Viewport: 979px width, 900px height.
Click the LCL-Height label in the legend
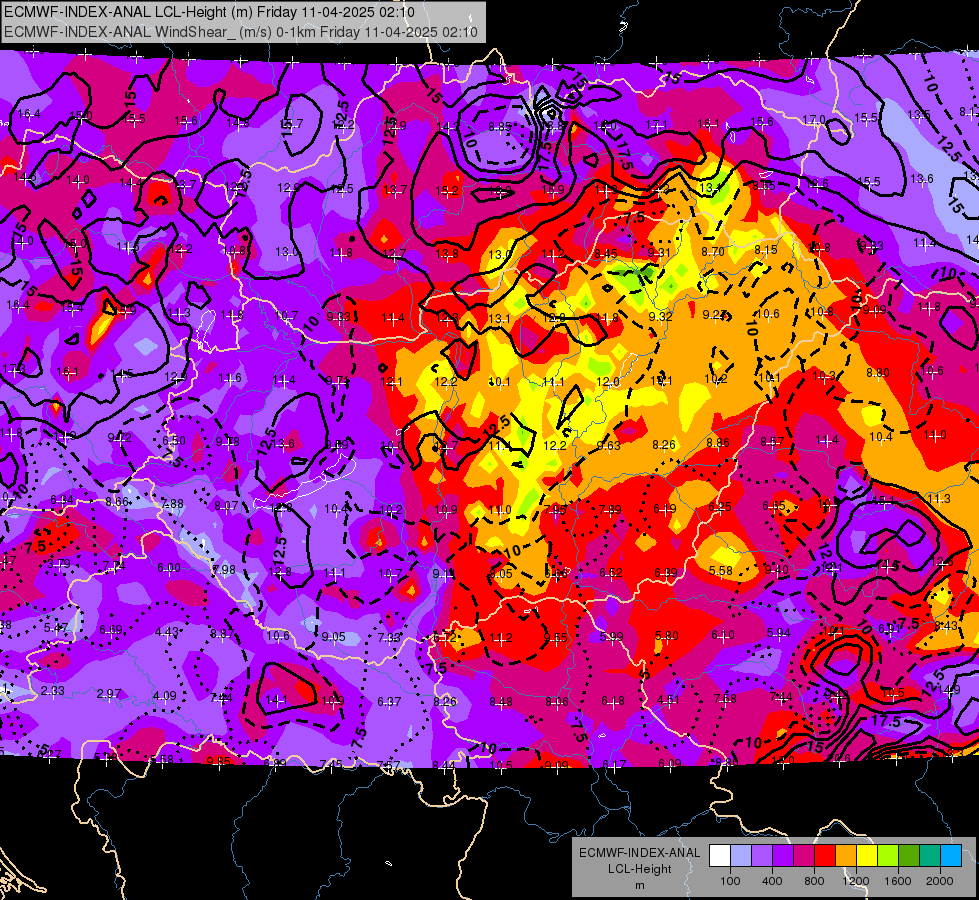coord(639,869)
